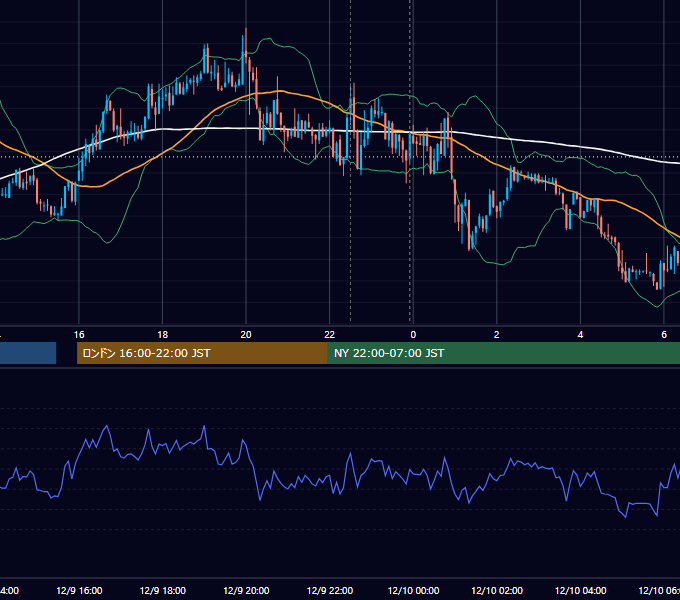Click the 12/9 18:00 date label
Screen dimensions: 680x600
pos(163,590)
